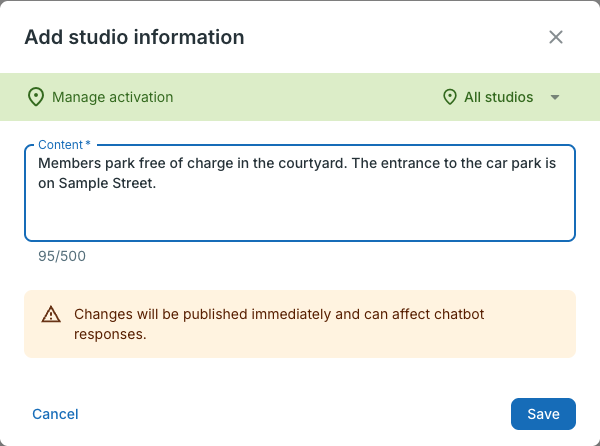Open the All studios selector label
Image resolution: width=600 pixels, height=446 pixels.
coord(498,97)
